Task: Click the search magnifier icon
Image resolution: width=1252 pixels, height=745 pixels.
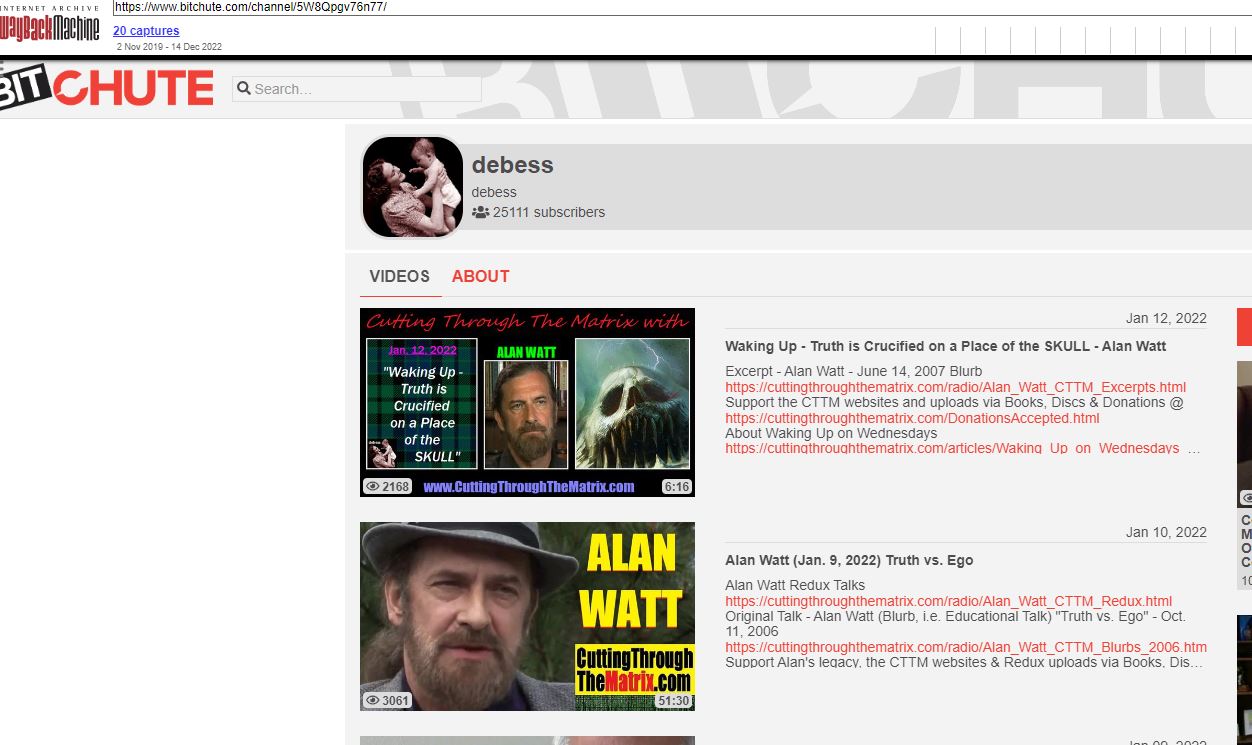Action: 243,89
